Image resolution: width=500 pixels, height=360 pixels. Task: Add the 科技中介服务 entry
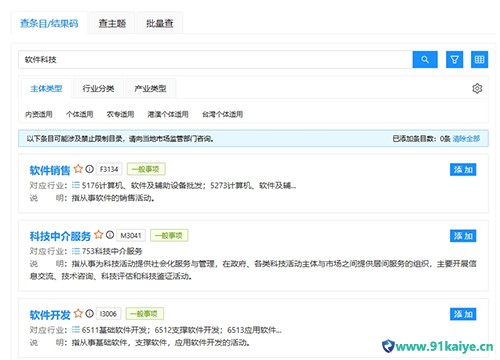coord(463,236)
